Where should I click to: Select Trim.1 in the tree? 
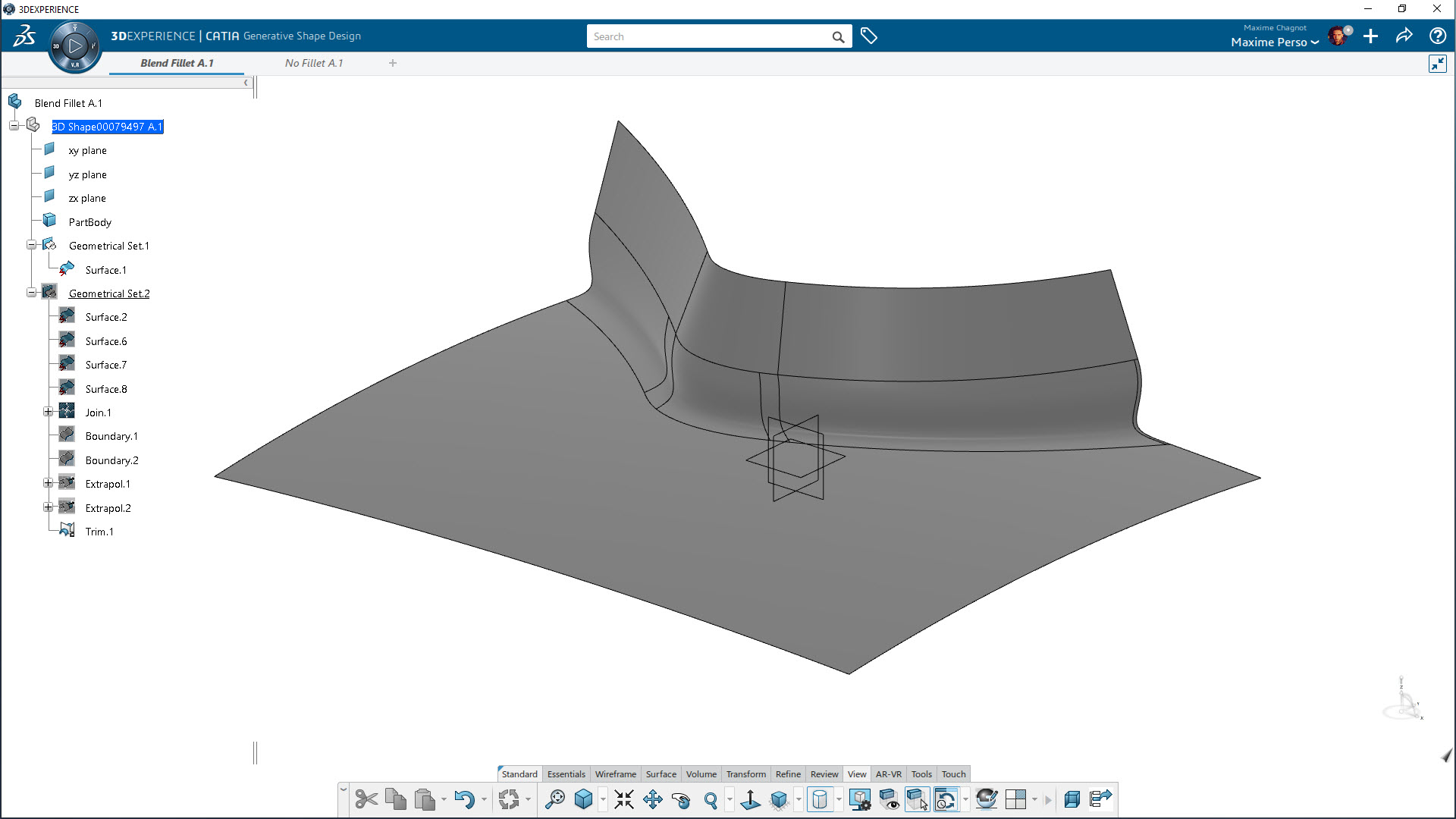click(99, 532)
